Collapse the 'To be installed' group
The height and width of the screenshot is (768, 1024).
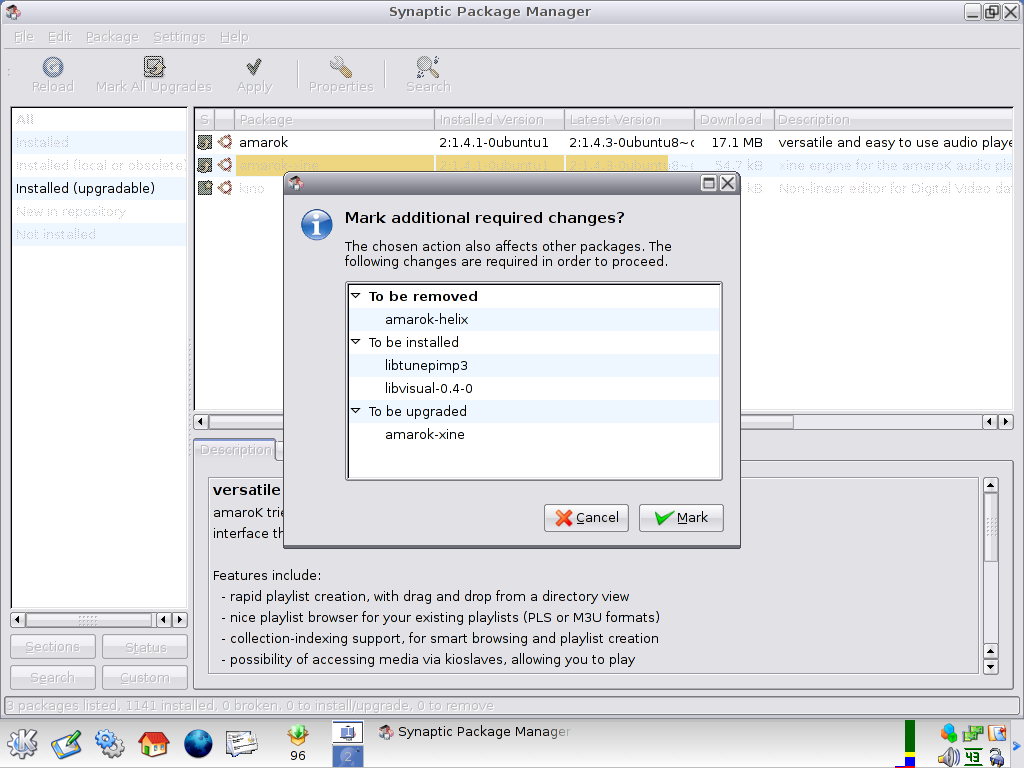[x=356, y=342]
